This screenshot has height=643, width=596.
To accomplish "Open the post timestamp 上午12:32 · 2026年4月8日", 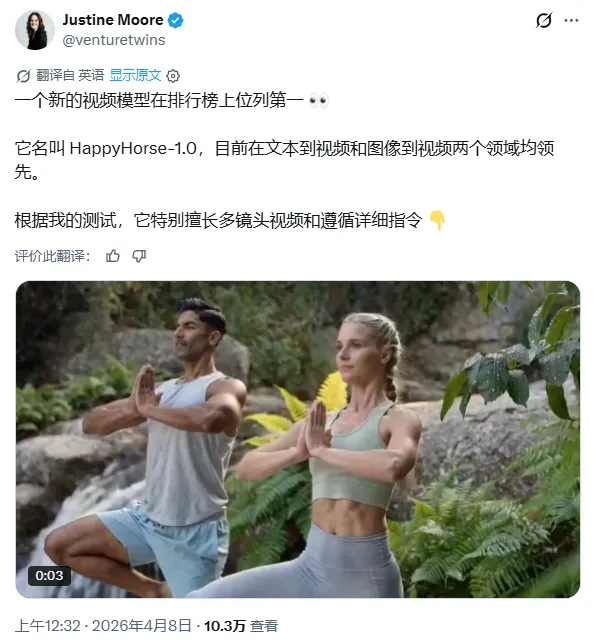I will (x=103, y=626).
